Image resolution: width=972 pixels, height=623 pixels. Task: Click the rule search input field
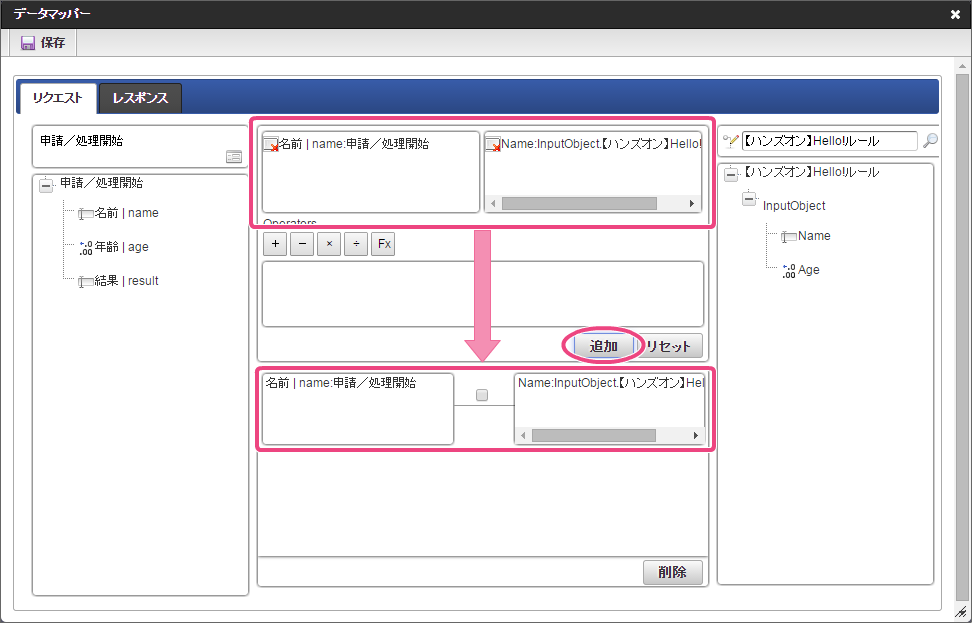pyautogui.click(x=829, y=141)
